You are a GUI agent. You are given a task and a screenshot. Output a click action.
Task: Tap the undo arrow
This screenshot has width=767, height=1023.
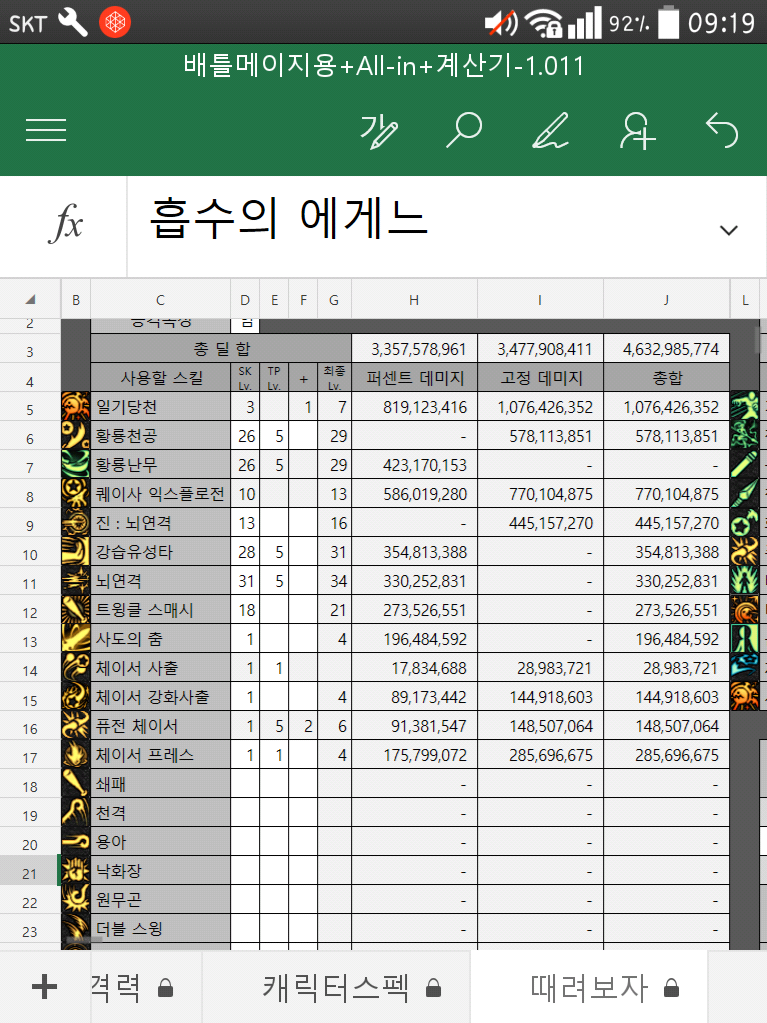721,130
